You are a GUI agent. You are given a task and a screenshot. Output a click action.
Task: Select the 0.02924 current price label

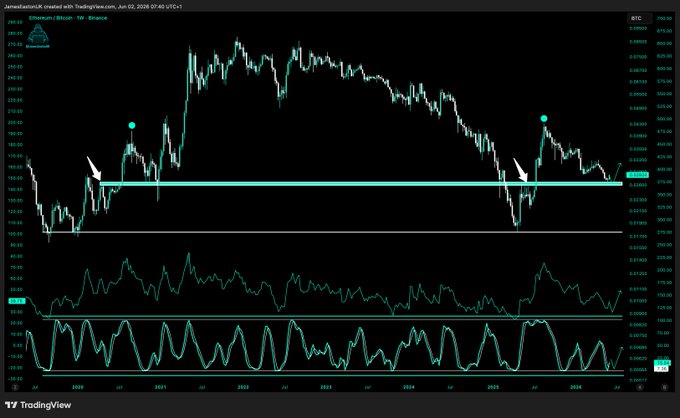coord(638,175)
